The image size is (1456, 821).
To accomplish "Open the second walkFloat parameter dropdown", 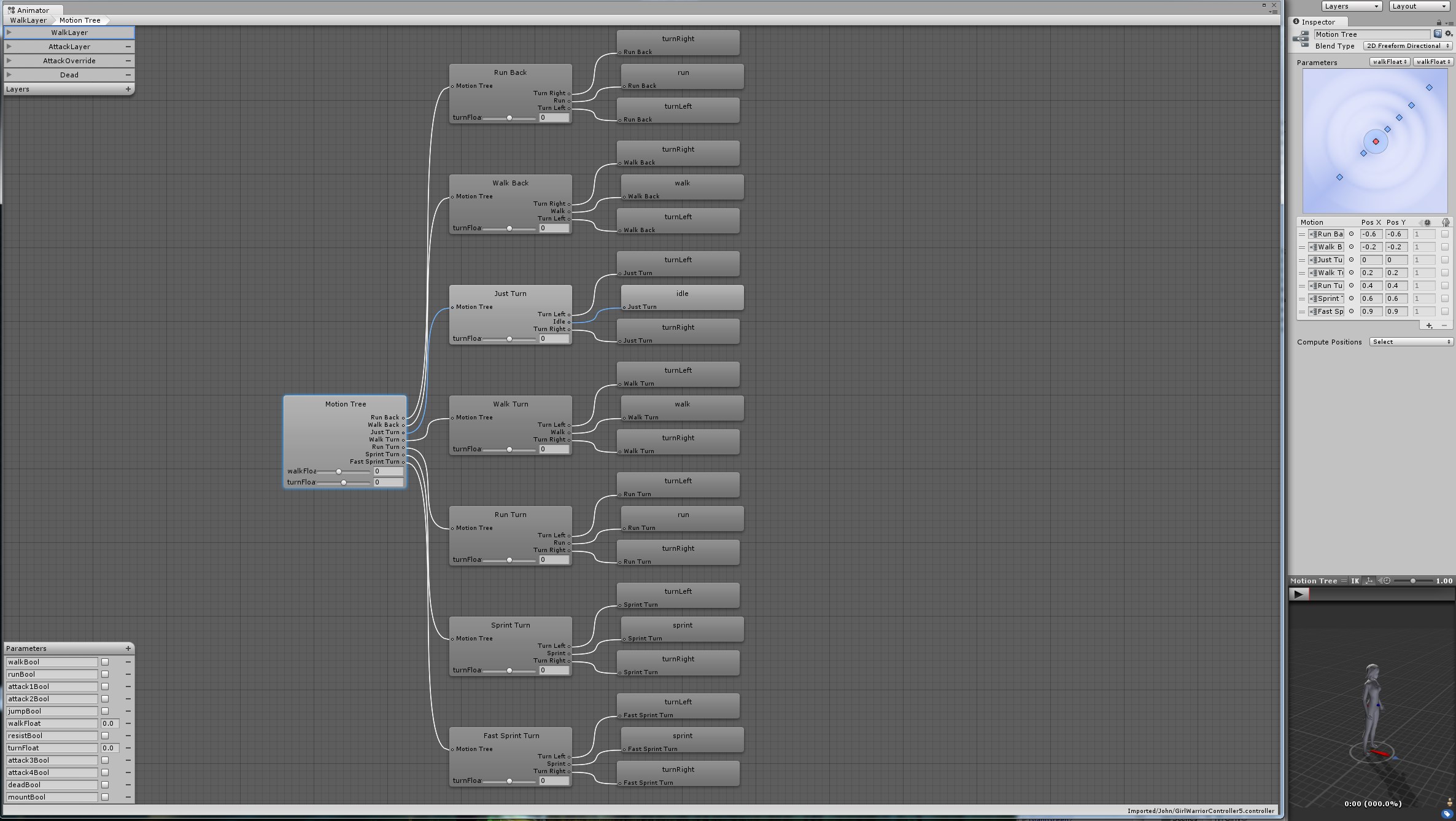I will click(x=1433, y=62).
